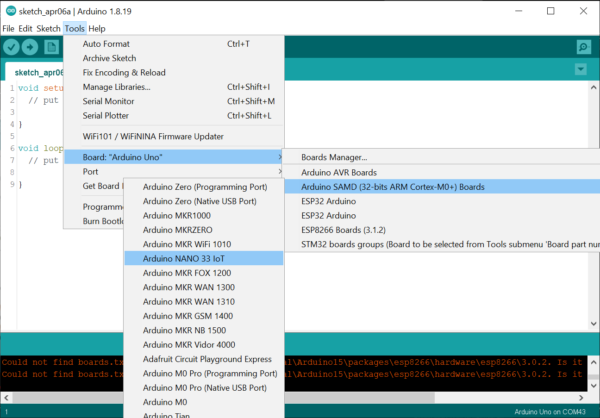Image resolution: width=600 pixels, height=418 pixels.
Task: Click the Upload arrow toolbar icon
Action: tap(32, 47)
